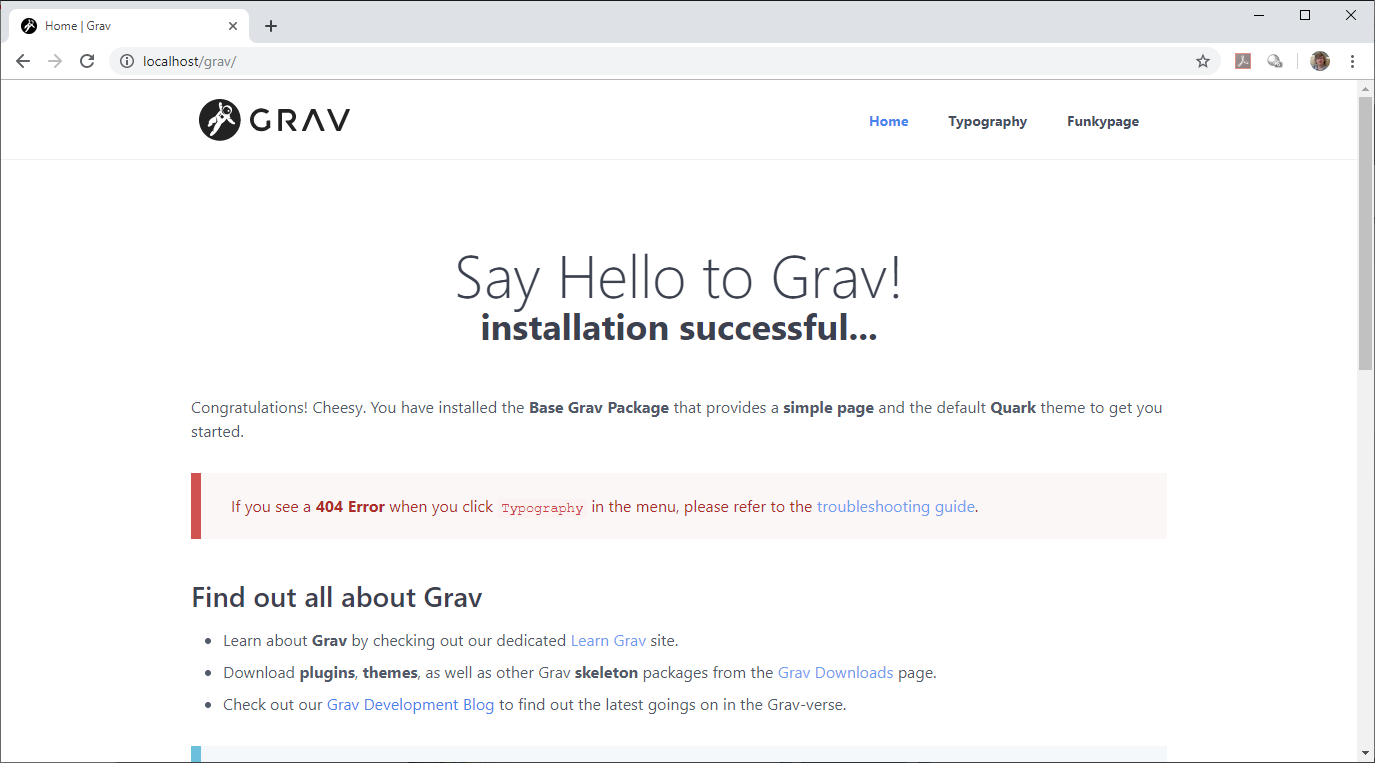Open the Chrome profile avatar

coord(1320,61)
